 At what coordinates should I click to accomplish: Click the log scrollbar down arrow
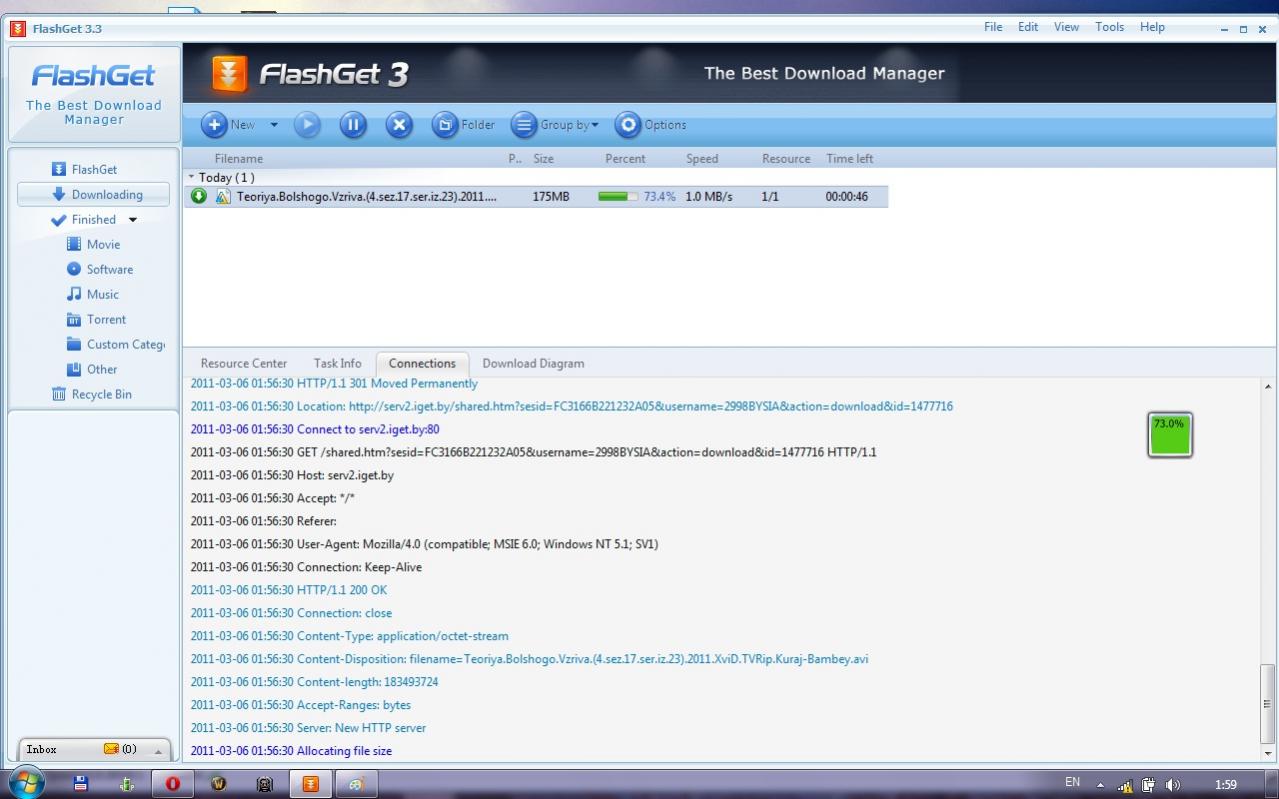[1268, 752]
